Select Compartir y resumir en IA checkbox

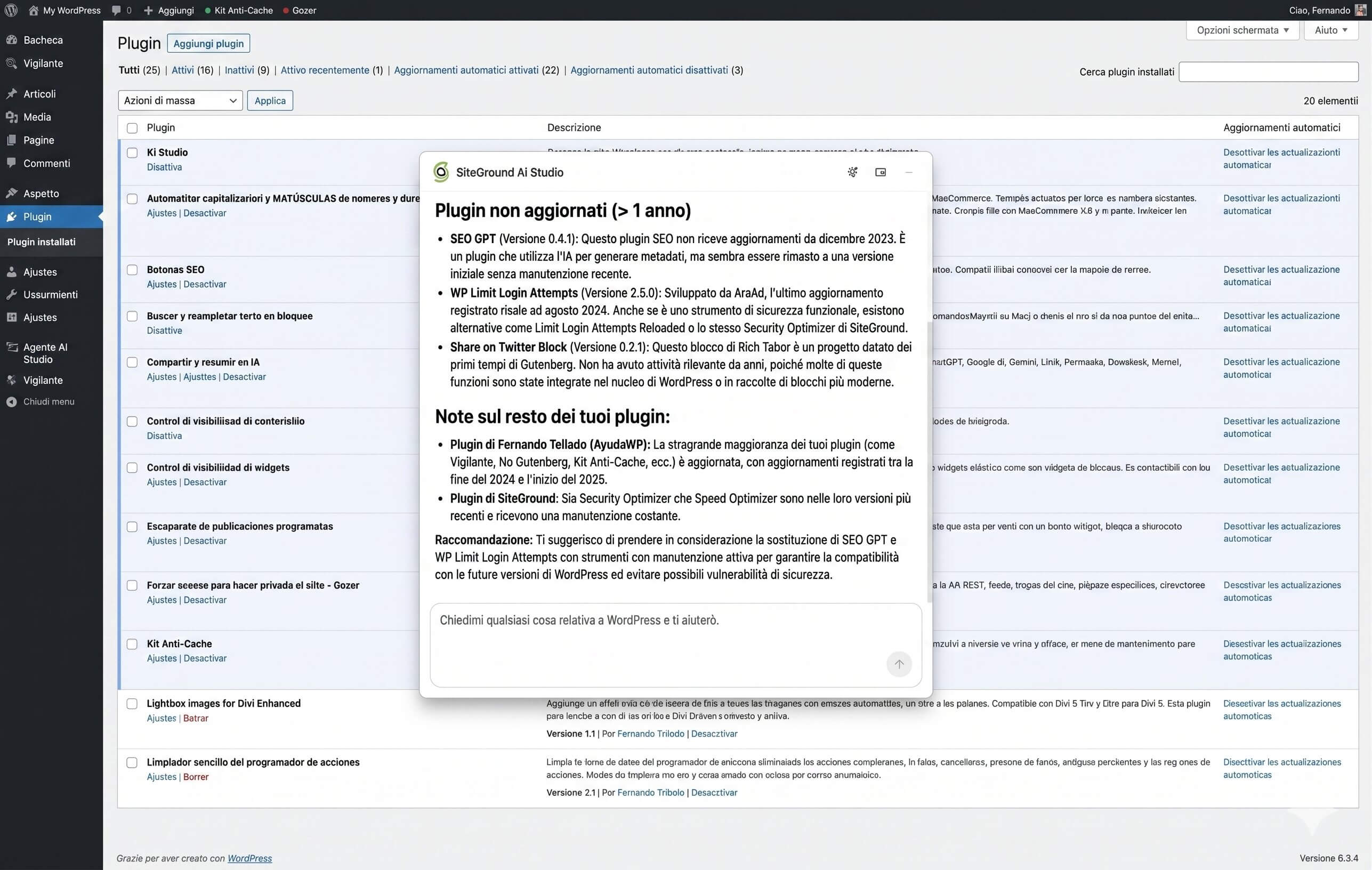[132, 362]
